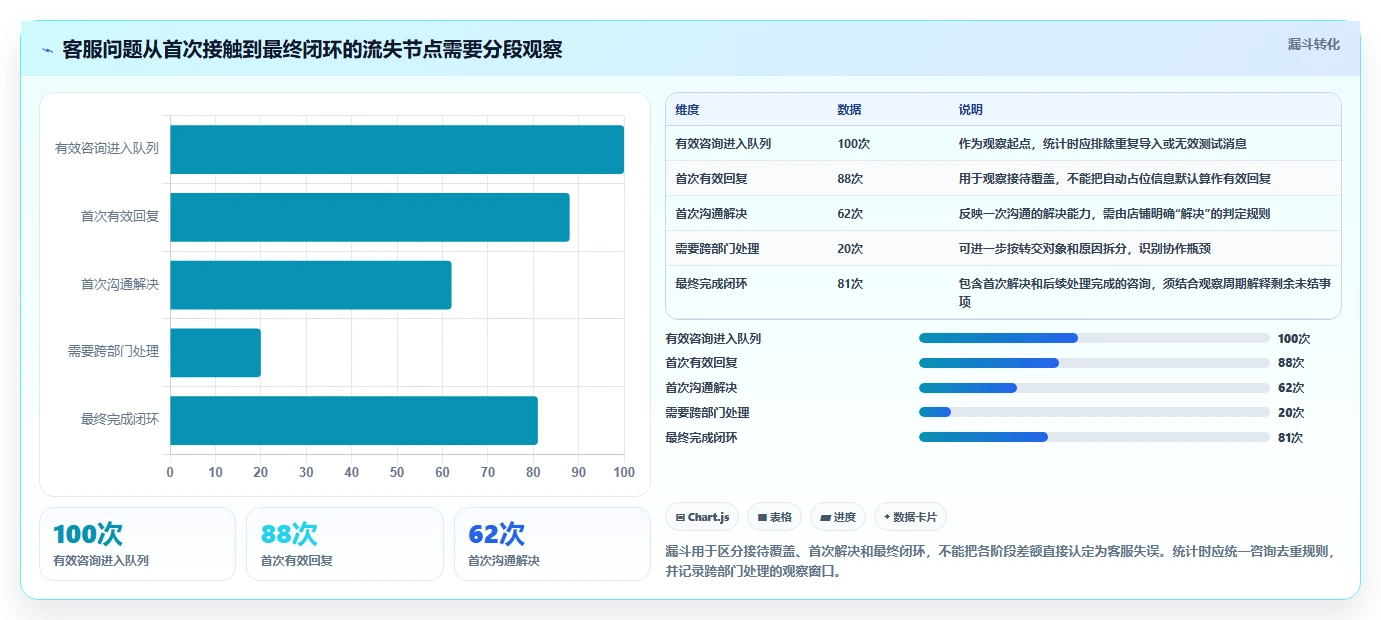Click the Chart.js tag chip
Screen dimensions: 1381x620
pos(703,517)
